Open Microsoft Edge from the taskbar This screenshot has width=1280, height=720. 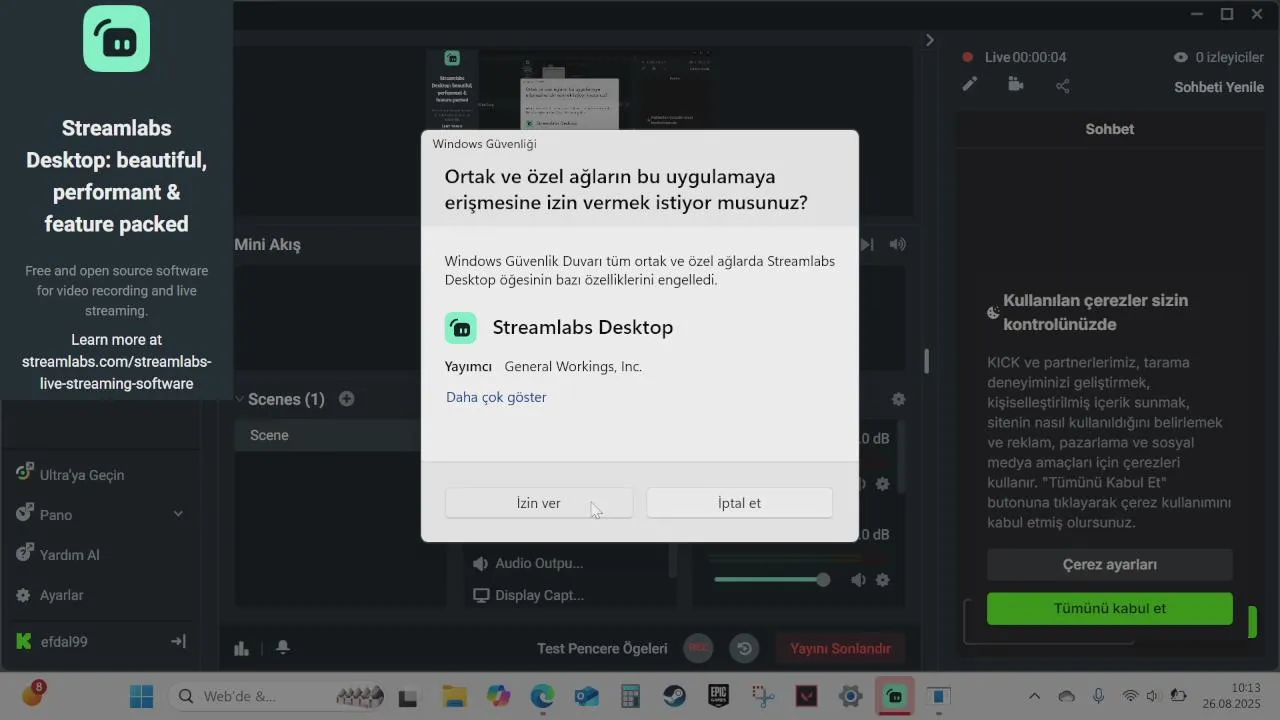click(x=542, y=696)
